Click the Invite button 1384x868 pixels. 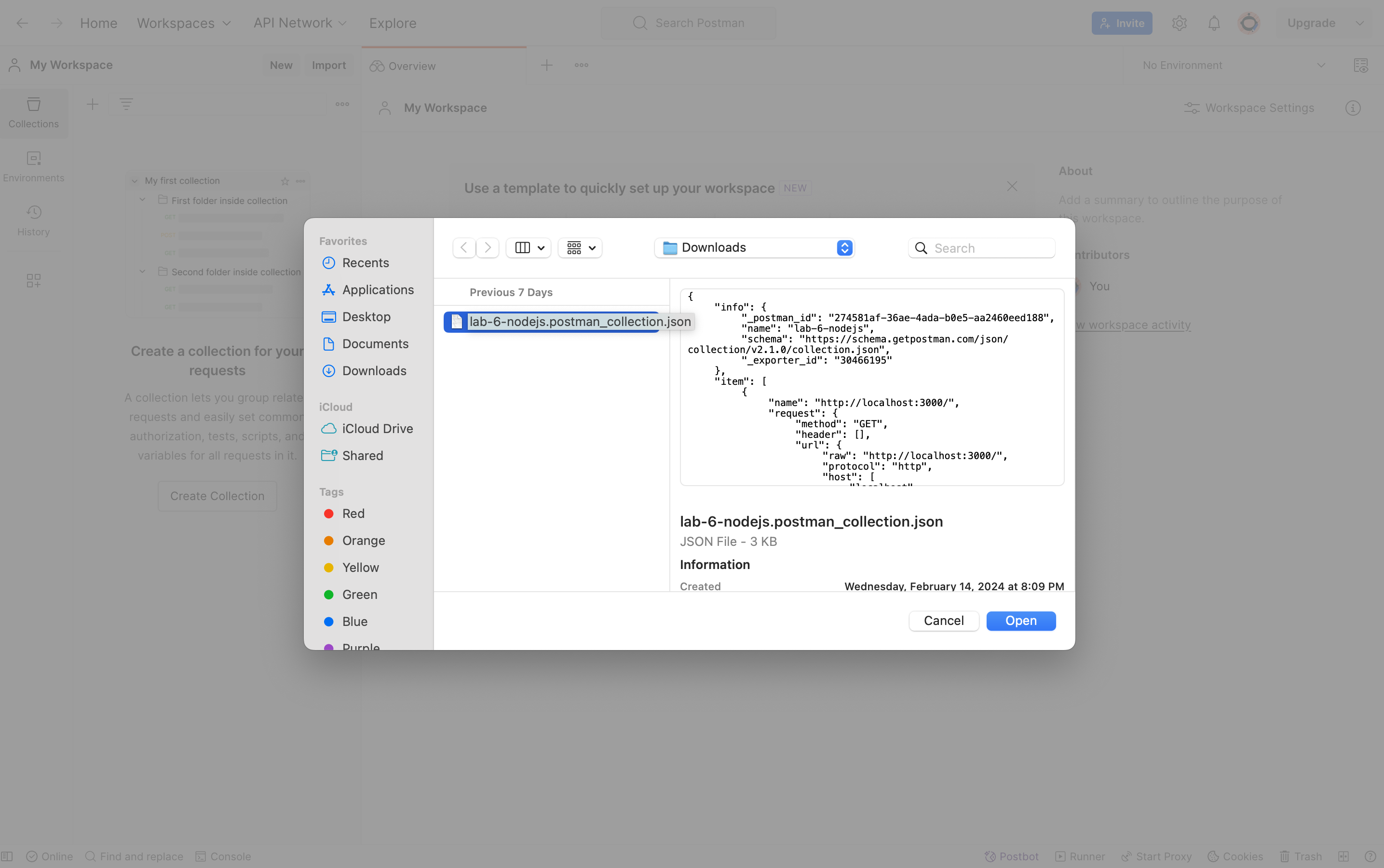(1122, 23)
